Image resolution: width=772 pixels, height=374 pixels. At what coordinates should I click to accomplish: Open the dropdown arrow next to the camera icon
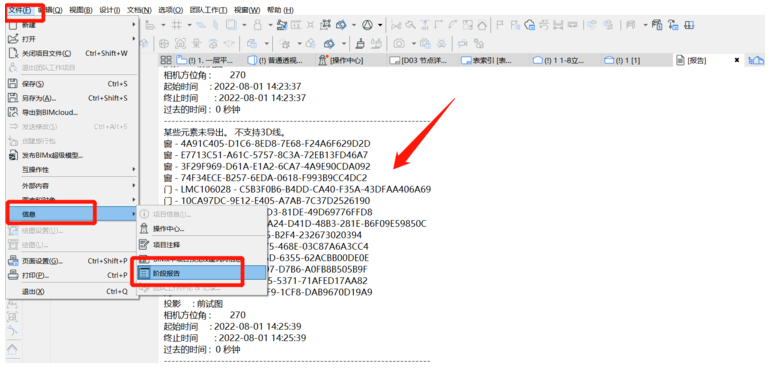[413, 43]
